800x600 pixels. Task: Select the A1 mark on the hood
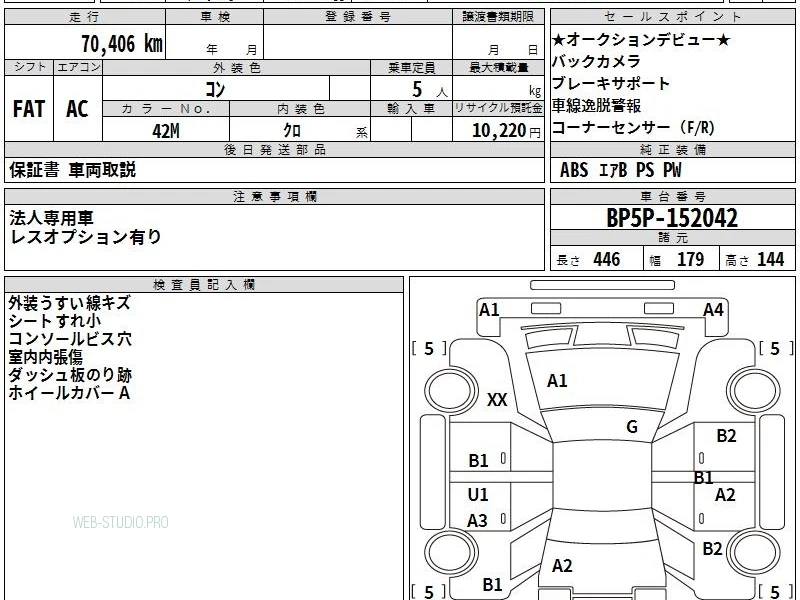pos(557,381)
